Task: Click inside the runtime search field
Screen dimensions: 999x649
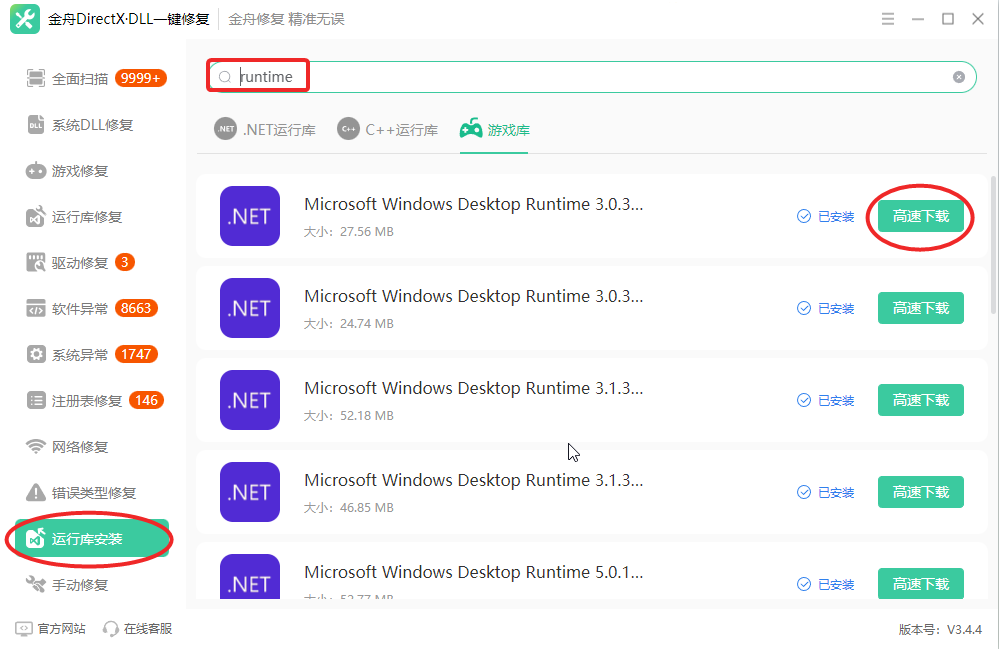Action: [592, 77]
